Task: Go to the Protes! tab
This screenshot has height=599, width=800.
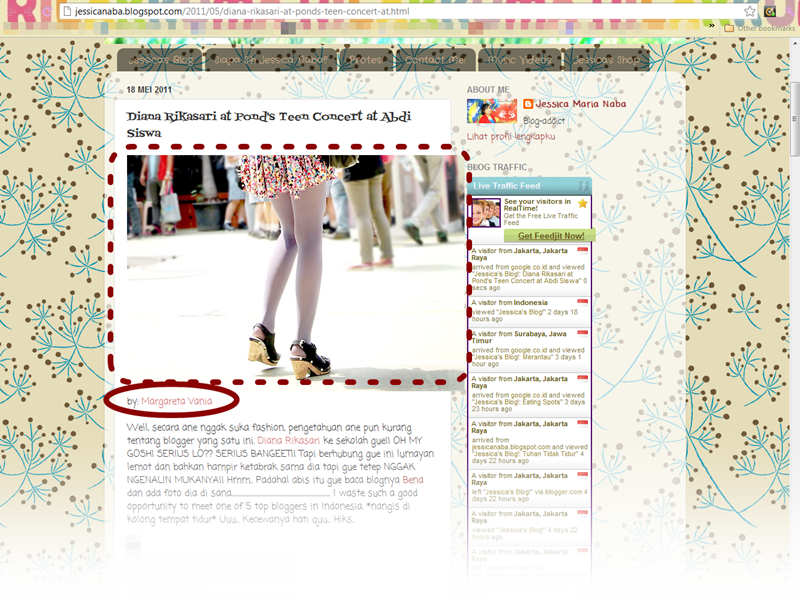Action: tap(365, 60)
